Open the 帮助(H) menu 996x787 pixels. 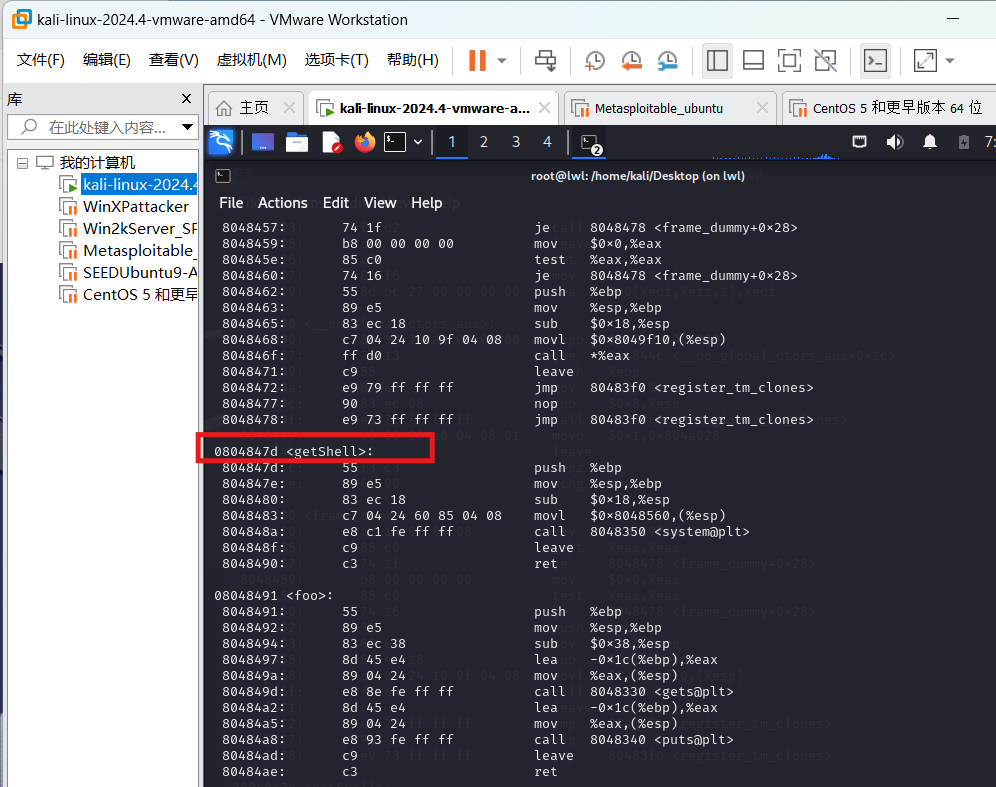(413, 60)
